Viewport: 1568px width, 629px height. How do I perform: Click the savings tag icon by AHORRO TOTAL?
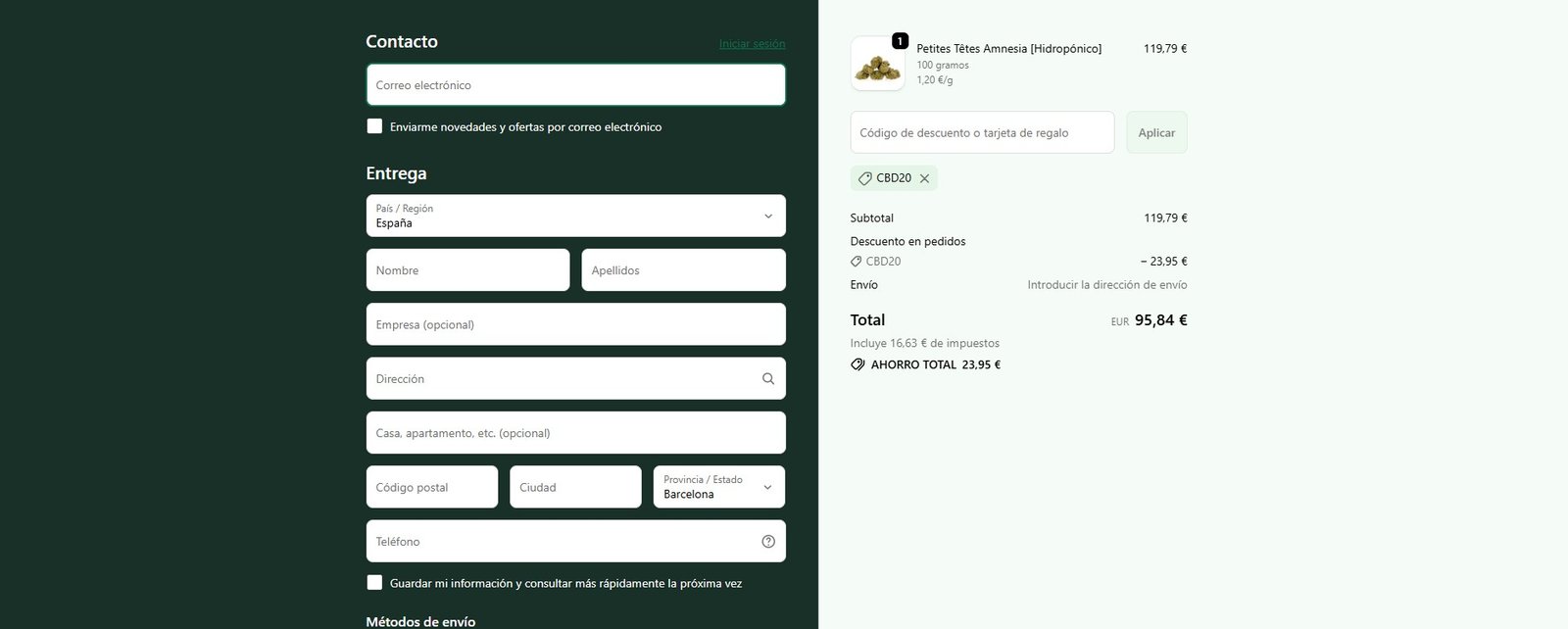857,364
